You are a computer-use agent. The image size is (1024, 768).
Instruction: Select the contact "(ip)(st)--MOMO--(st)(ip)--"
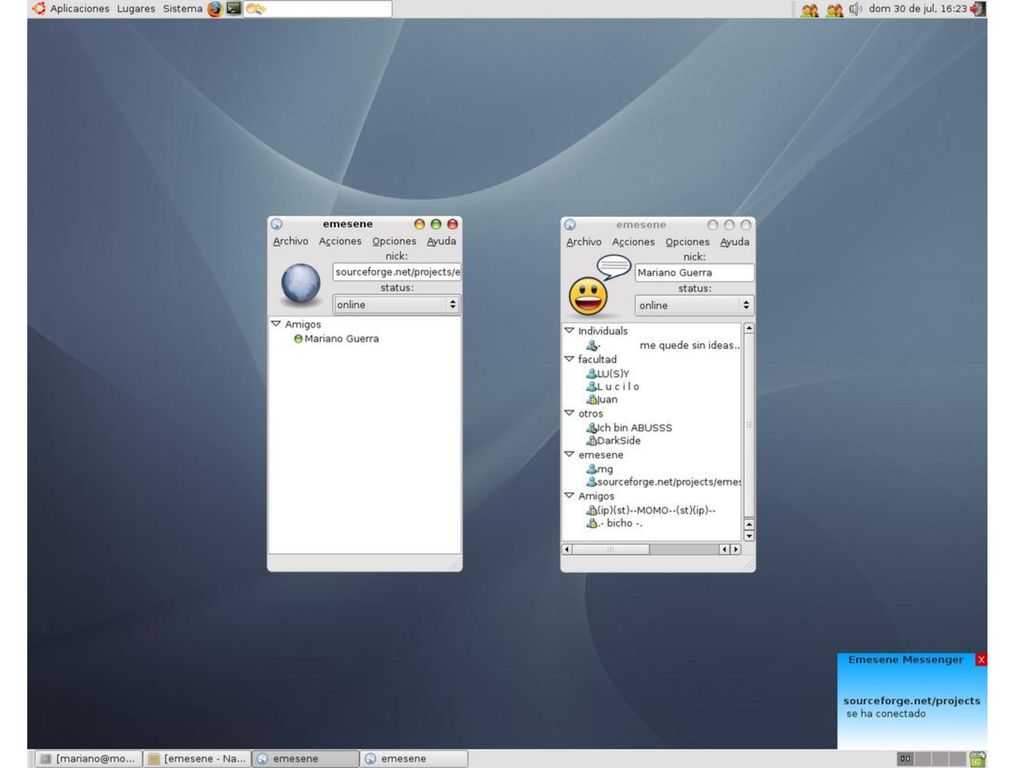point(656,510)
